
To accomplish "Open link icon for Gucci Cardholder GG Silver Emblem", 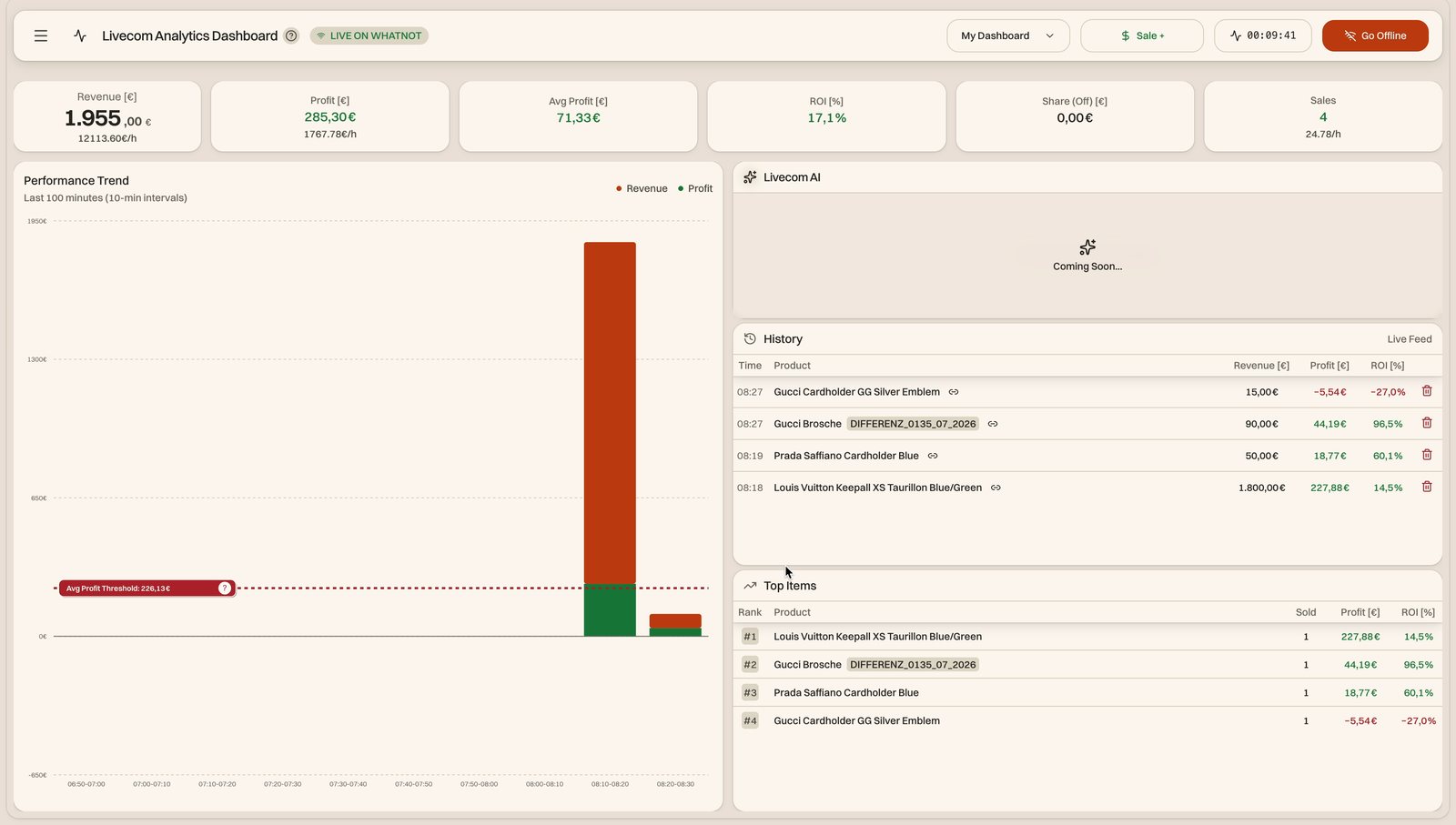I will point(954,392).
